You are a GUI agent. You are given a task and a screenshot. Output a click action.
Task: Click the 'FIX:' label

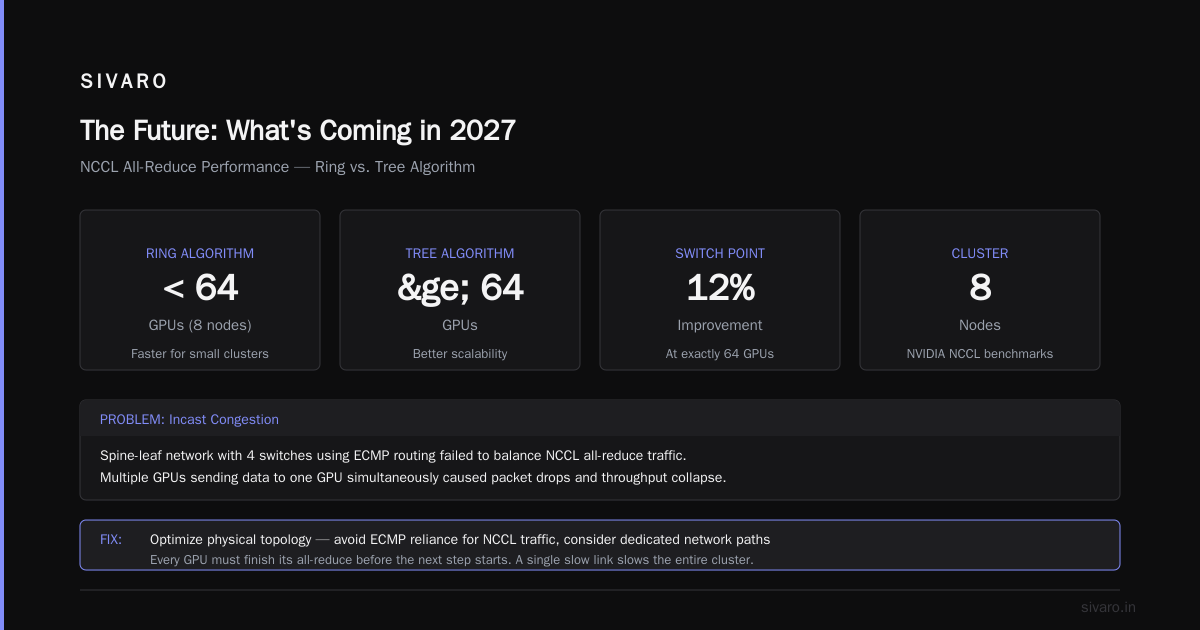111,539
